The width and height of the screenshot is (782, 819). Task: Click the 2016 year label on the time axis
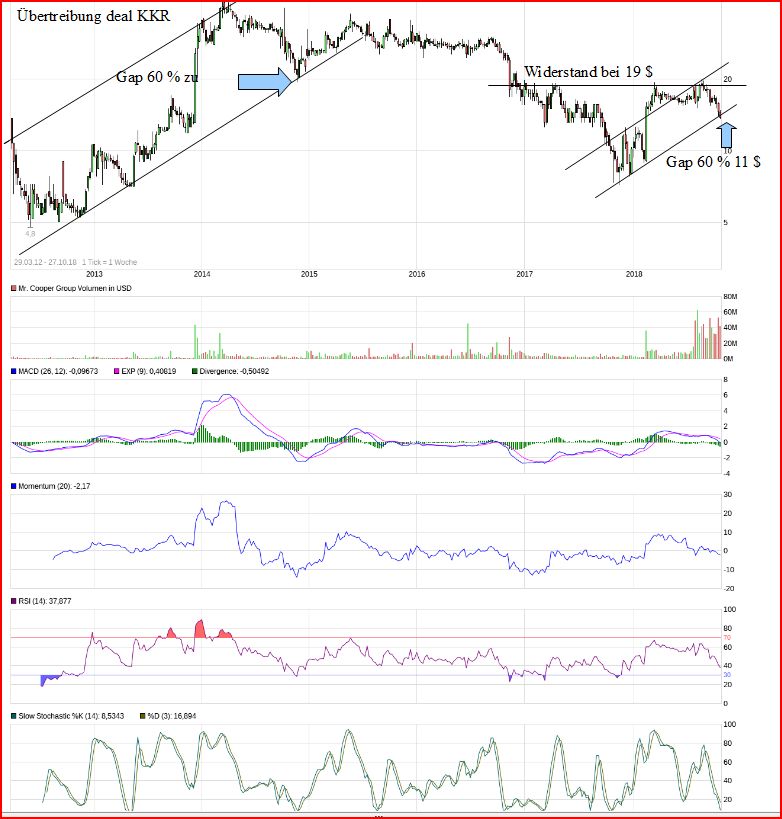[x=417, y=274]
